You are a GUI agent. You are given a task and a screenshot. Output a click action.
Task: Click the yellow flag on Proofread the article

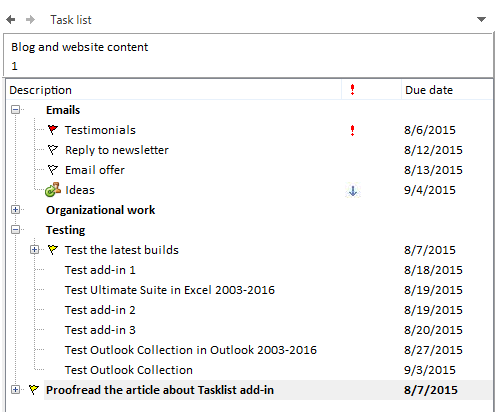pyautogui.click(x=34, y=389)
